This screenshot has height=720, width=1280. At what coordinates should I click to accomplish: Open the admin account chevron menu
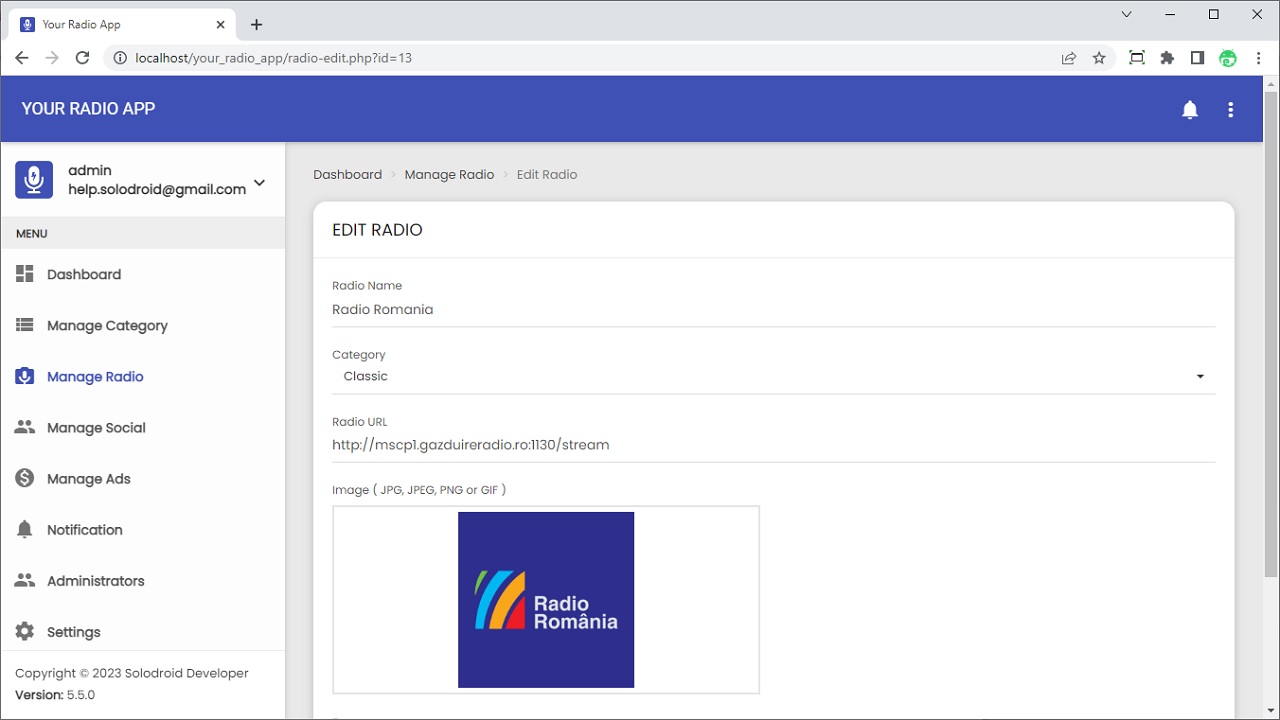[x=258, y=183]
